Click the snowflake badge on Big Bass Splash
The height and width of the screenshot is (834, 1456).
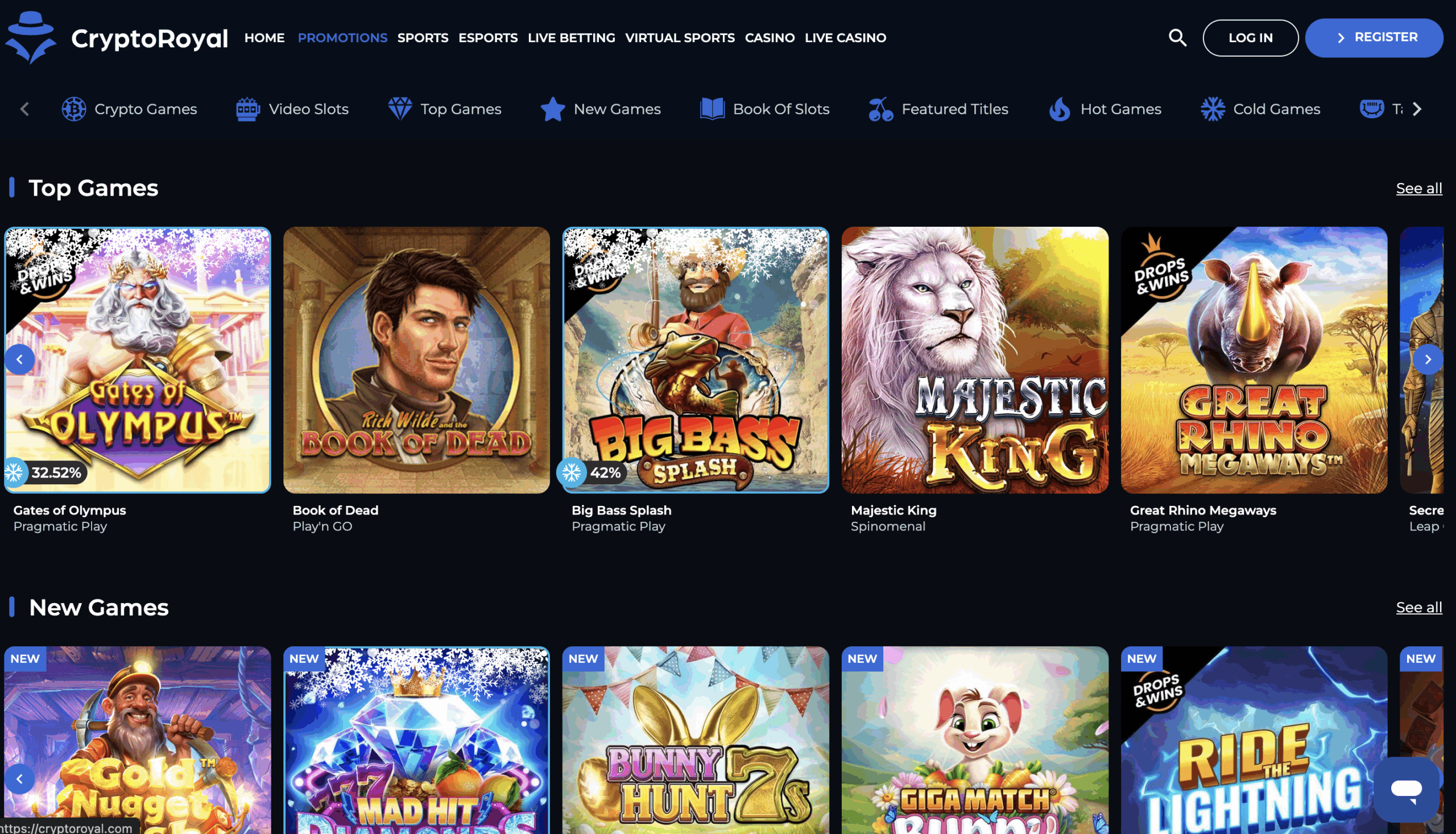tap(571, 472)
